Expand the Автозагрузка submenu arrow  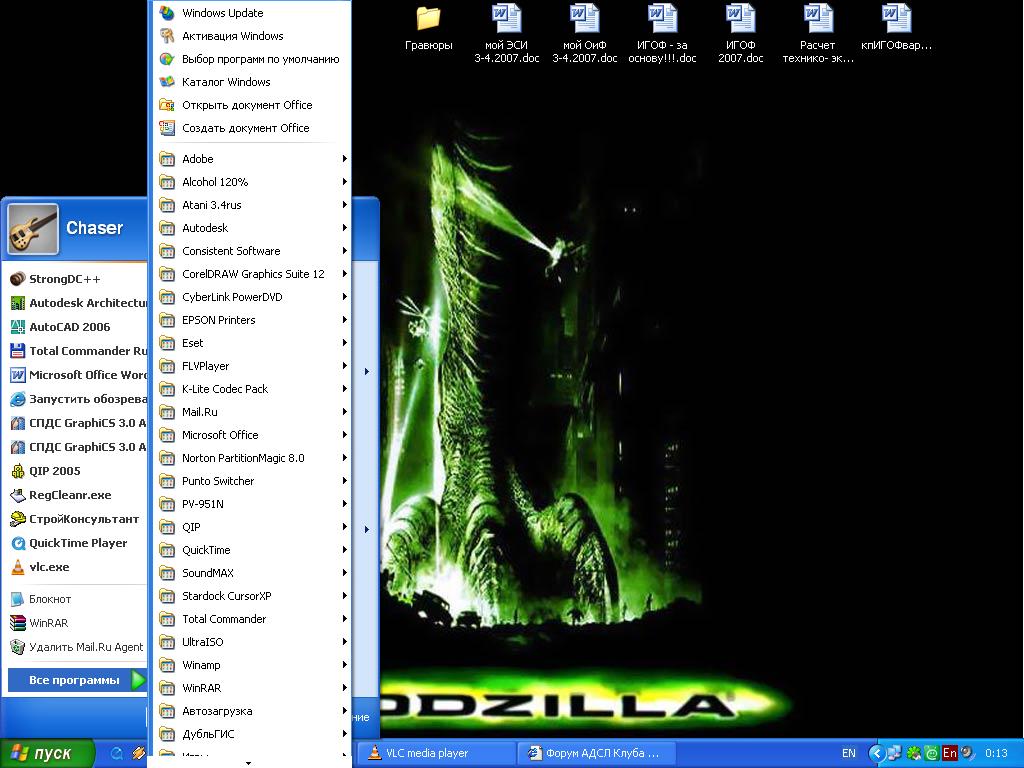[x=344, y=711]
